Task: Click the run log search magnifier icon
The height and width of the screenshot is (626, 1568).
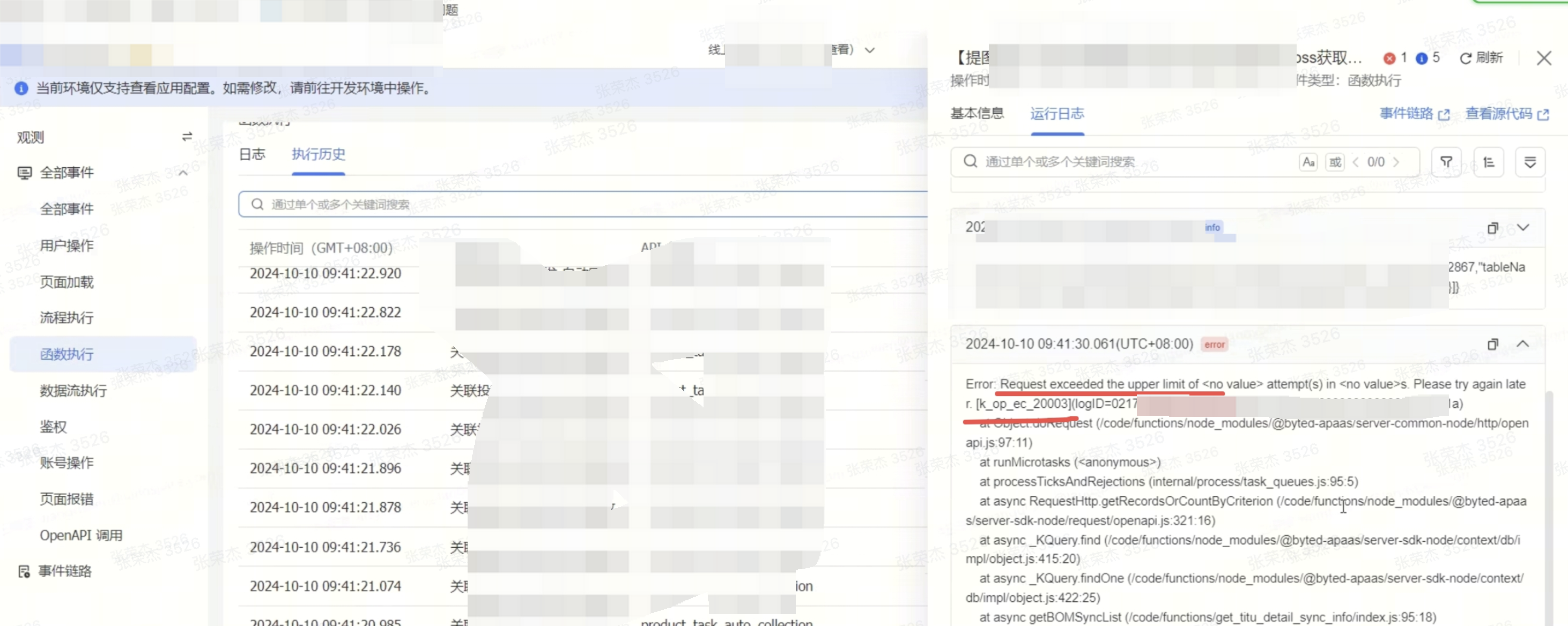Action: click(970, 161)
